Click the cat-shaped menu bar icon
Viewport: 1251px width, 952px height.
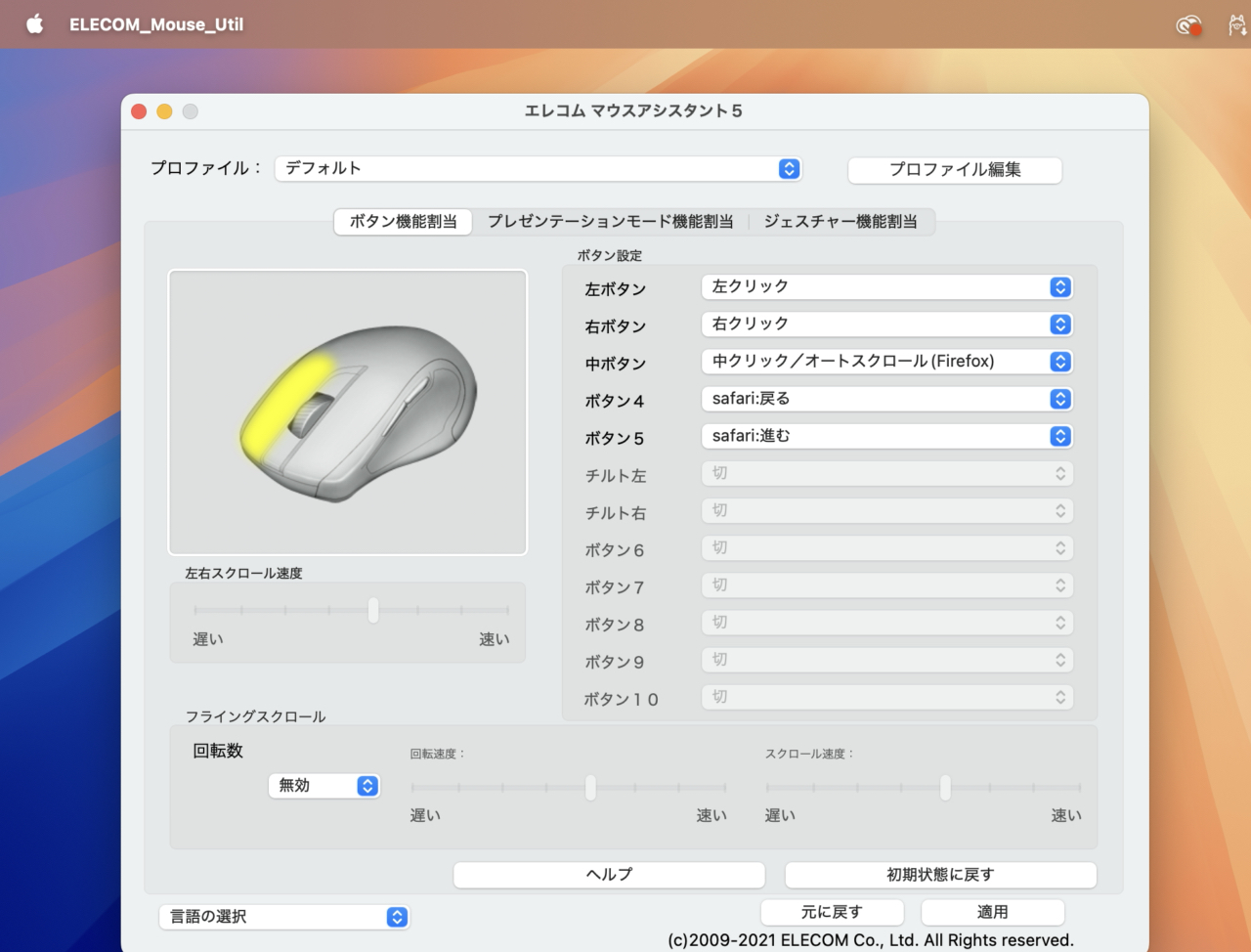[x=1237, y=25]
